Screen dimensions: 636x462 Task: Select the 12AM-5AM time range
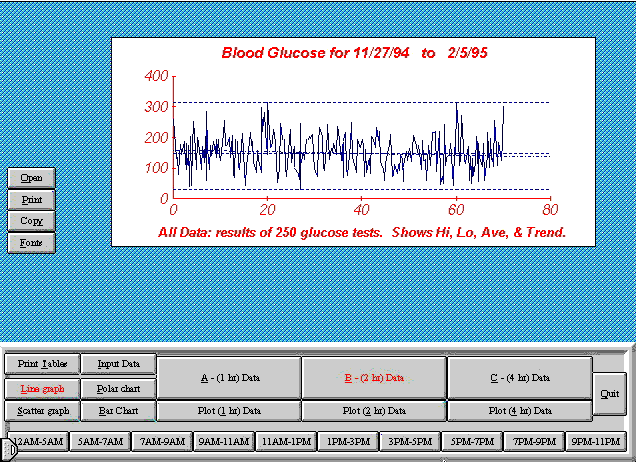pyautogui.click(x=39, y=441)
